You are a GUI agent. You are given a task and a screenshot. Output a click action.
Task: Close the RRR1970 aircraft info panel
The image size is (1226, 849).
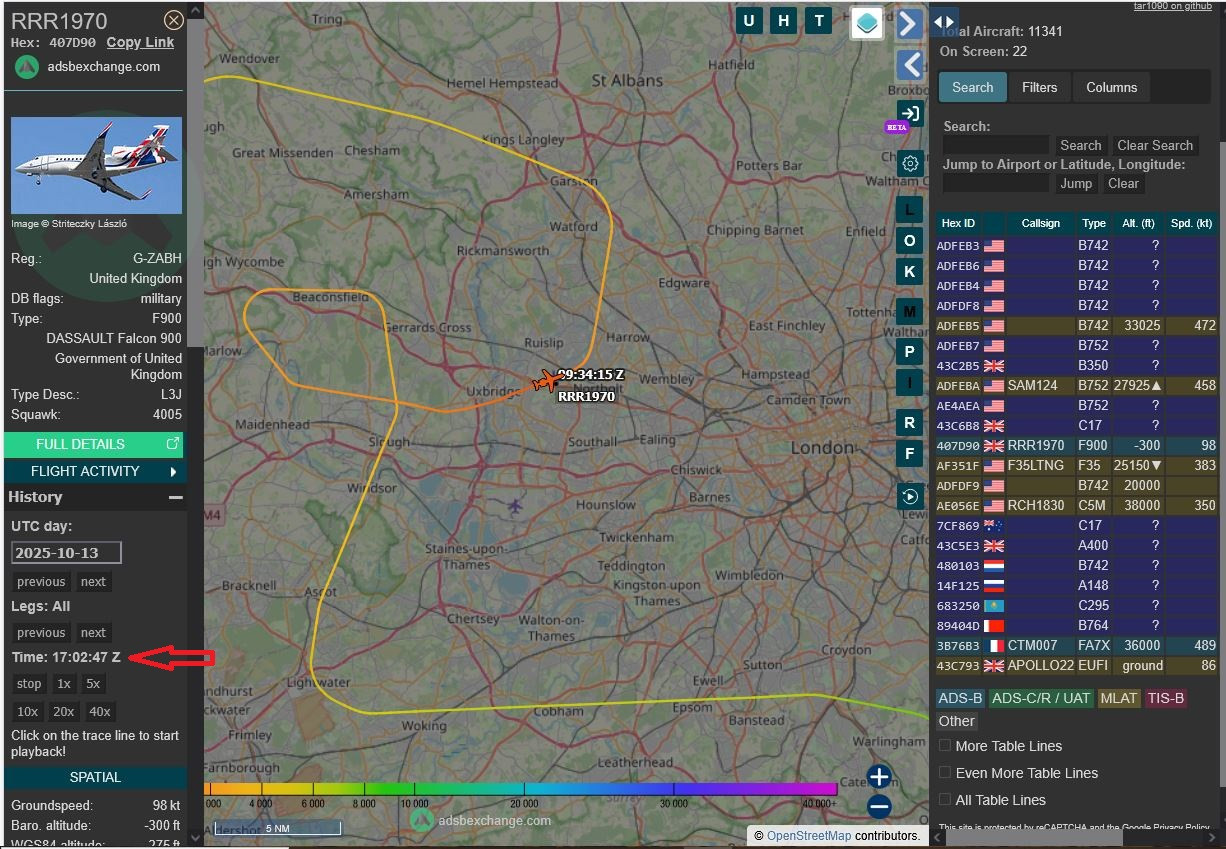173,20
